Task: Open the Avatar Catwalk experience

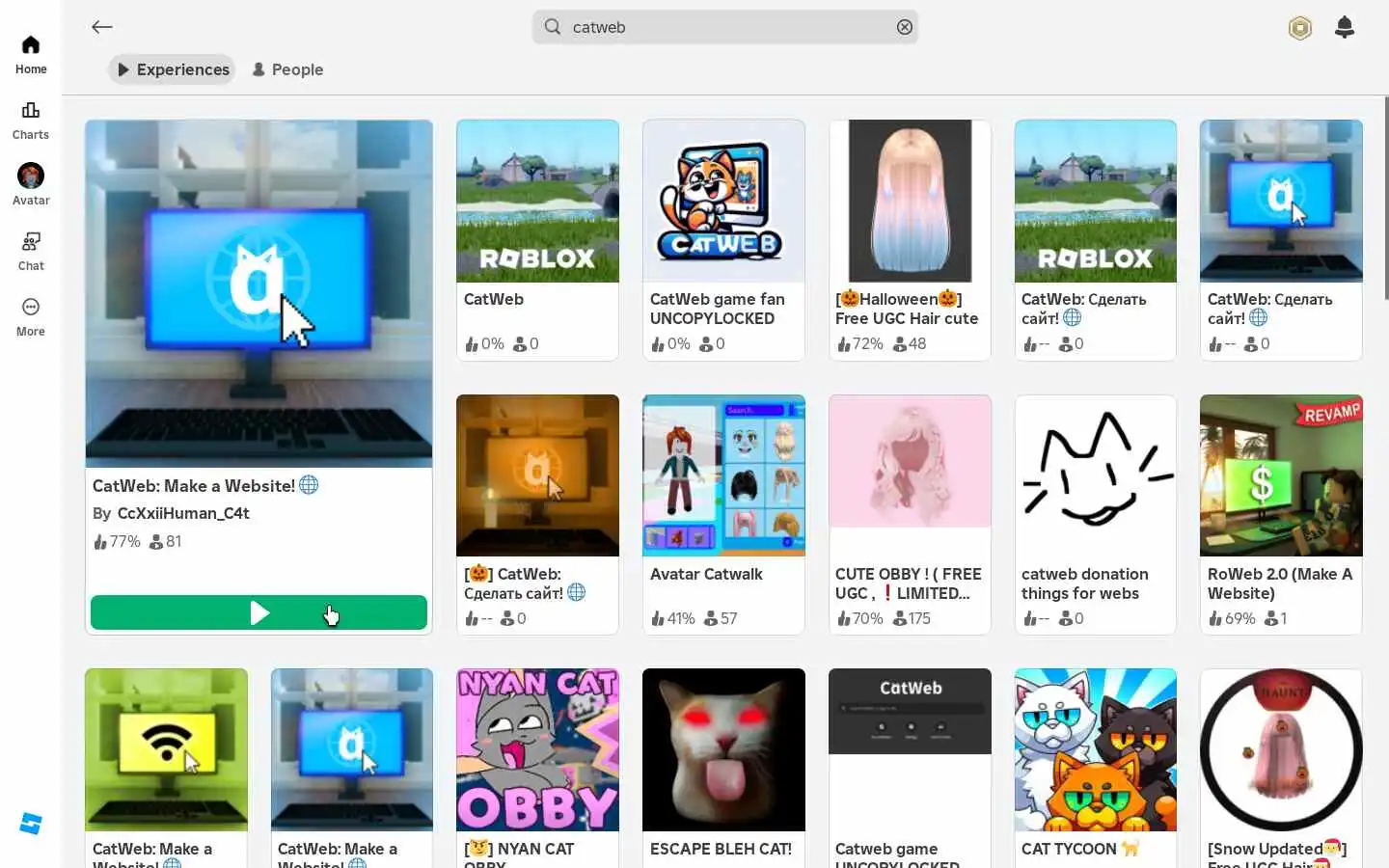Action: tap(723, 514)
